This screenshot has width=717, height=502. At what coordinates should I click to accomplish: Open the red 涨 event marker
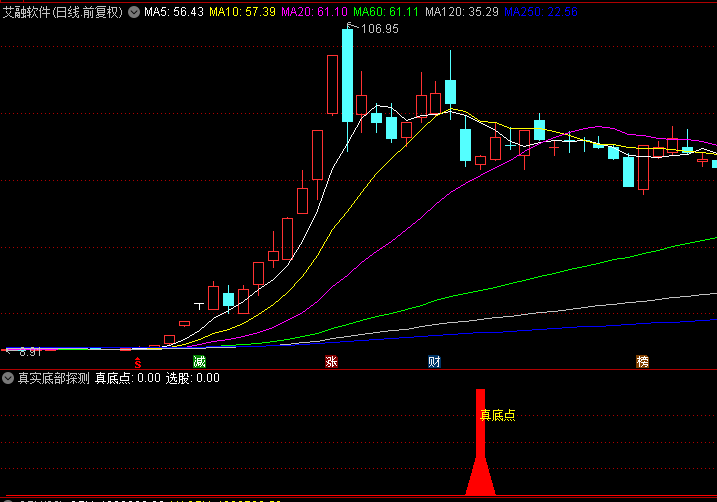332,362
